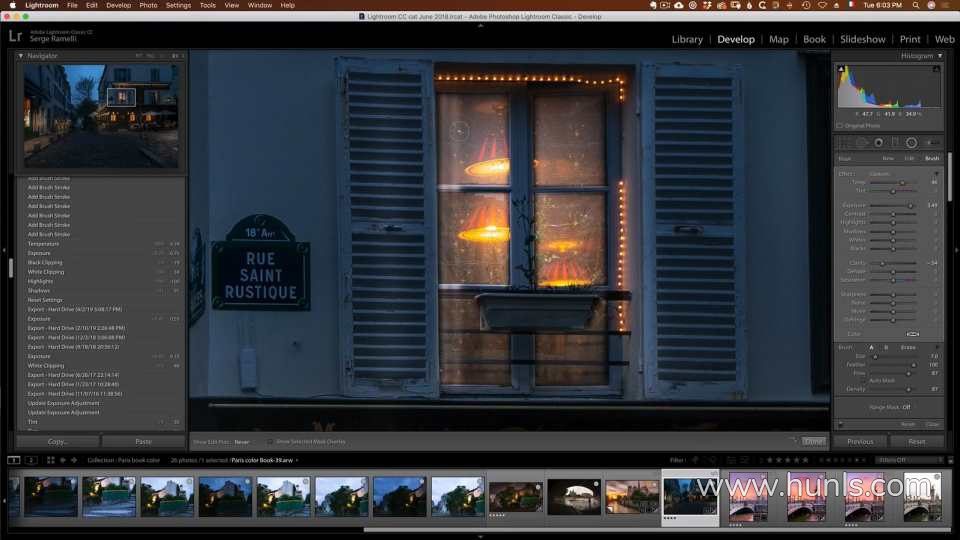Open the Filters Off dropdown
960x540 pixels.
click(909, 460)
